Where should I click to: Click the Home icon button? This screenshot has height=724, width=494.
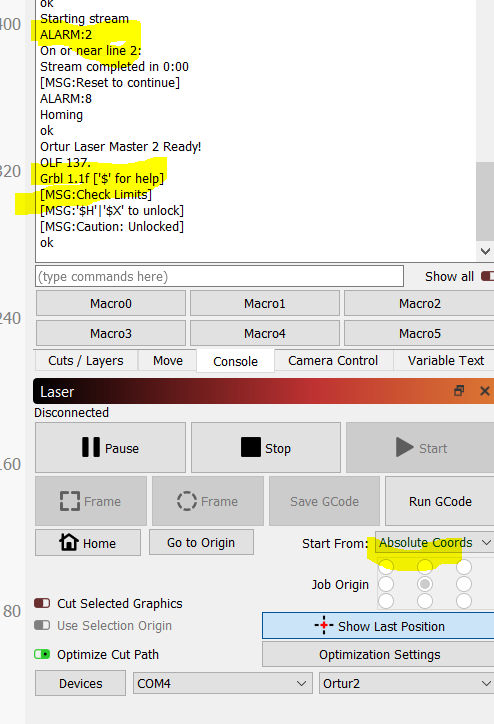(x=88, y=543)
